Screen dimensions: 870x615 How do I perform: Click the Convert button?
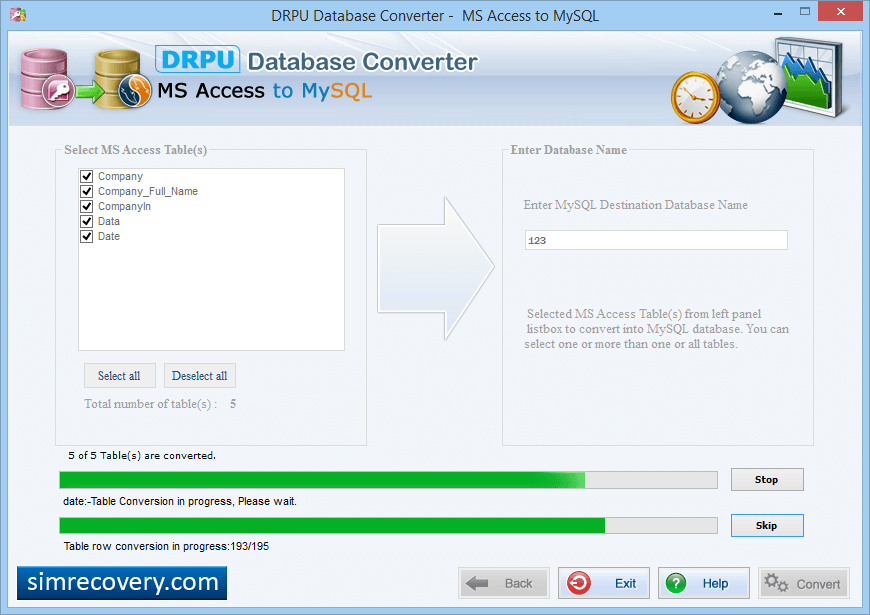point(803,583)
